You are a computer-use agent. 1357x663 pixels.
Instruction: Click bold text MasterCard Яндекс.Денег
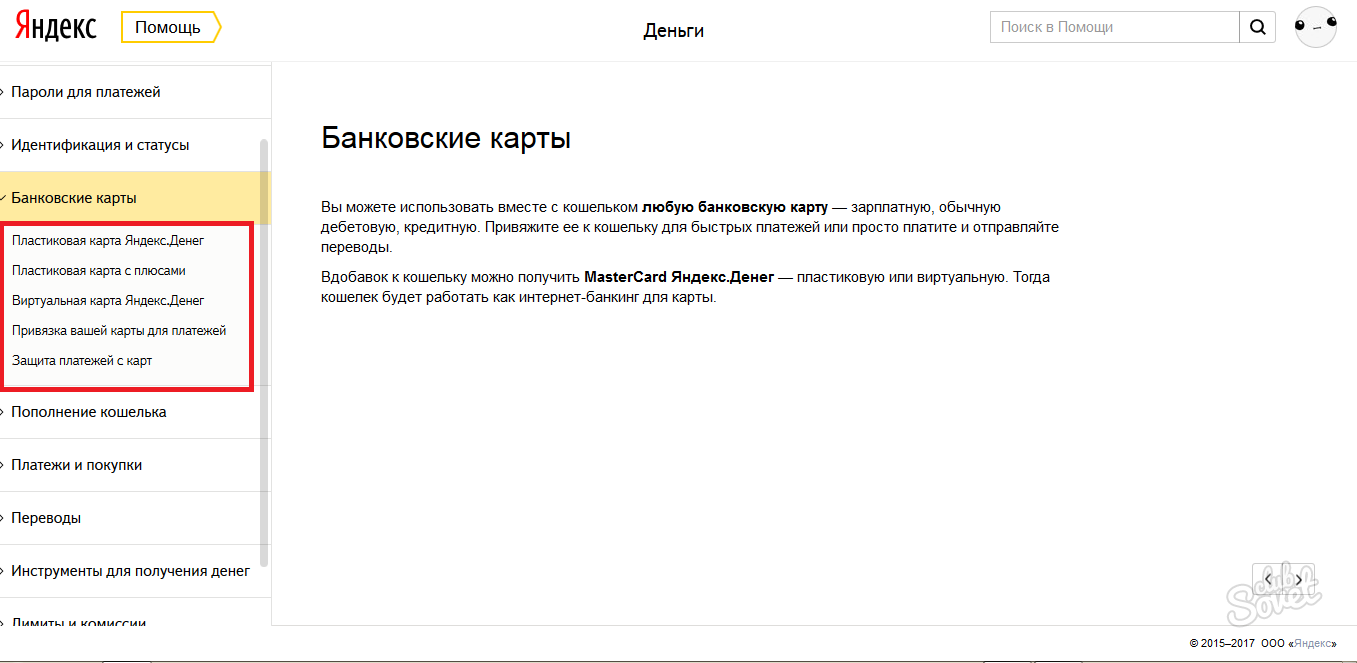click(x=678, y=277)
